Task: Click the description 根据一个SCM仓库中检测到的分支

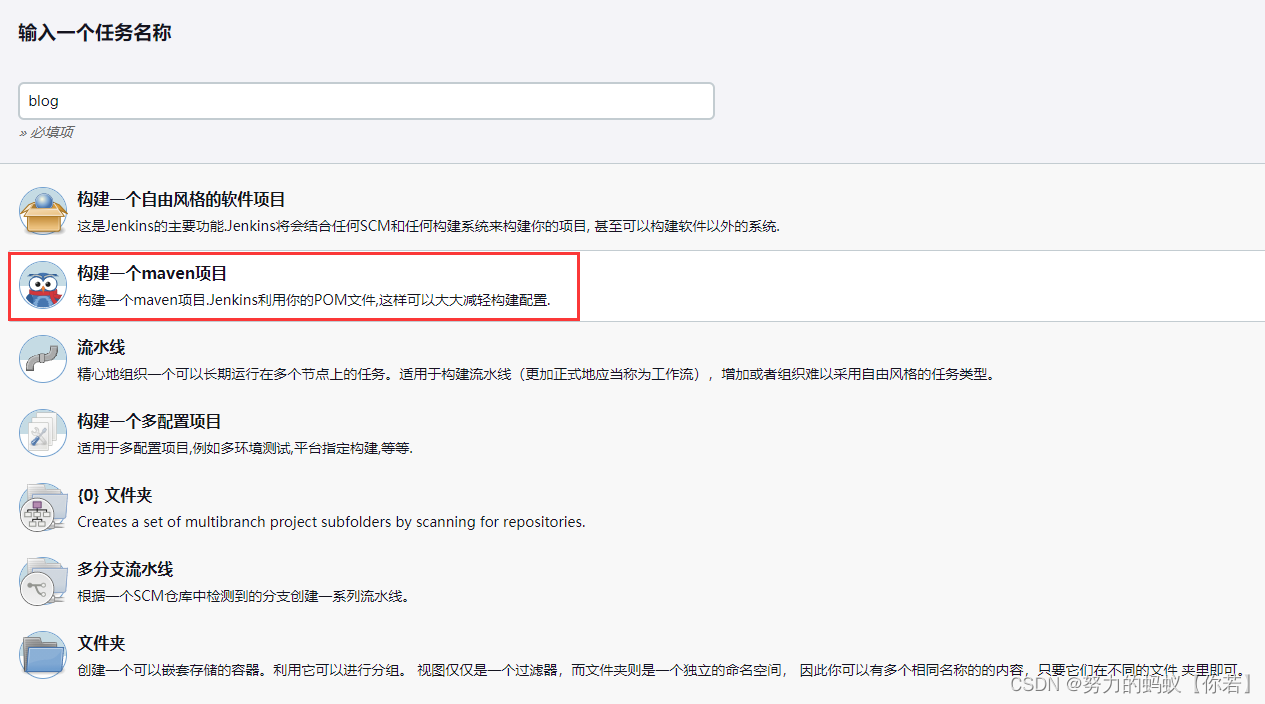Action: point(244,596)
